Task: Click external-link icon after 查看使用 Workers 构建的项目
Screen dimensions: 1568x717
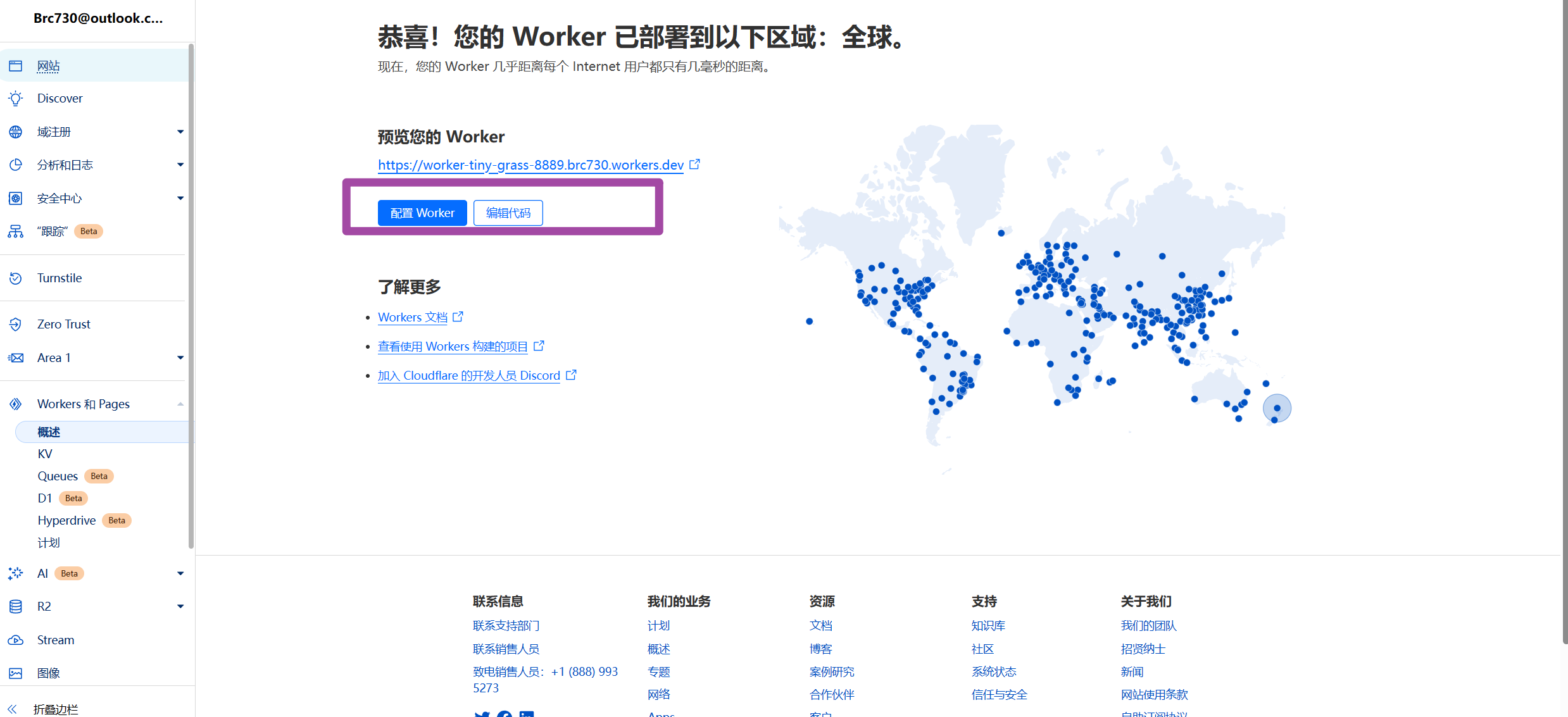Action: point(539,346)
